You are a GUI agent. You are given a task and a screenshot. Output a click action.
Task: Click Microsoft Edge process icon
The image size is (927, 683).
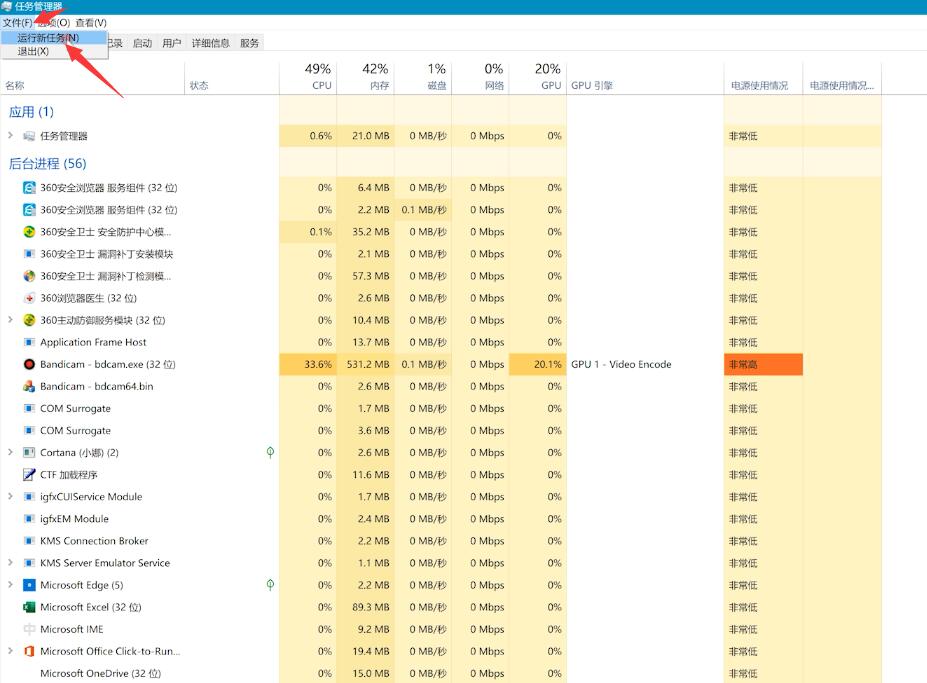coord(29,585)
